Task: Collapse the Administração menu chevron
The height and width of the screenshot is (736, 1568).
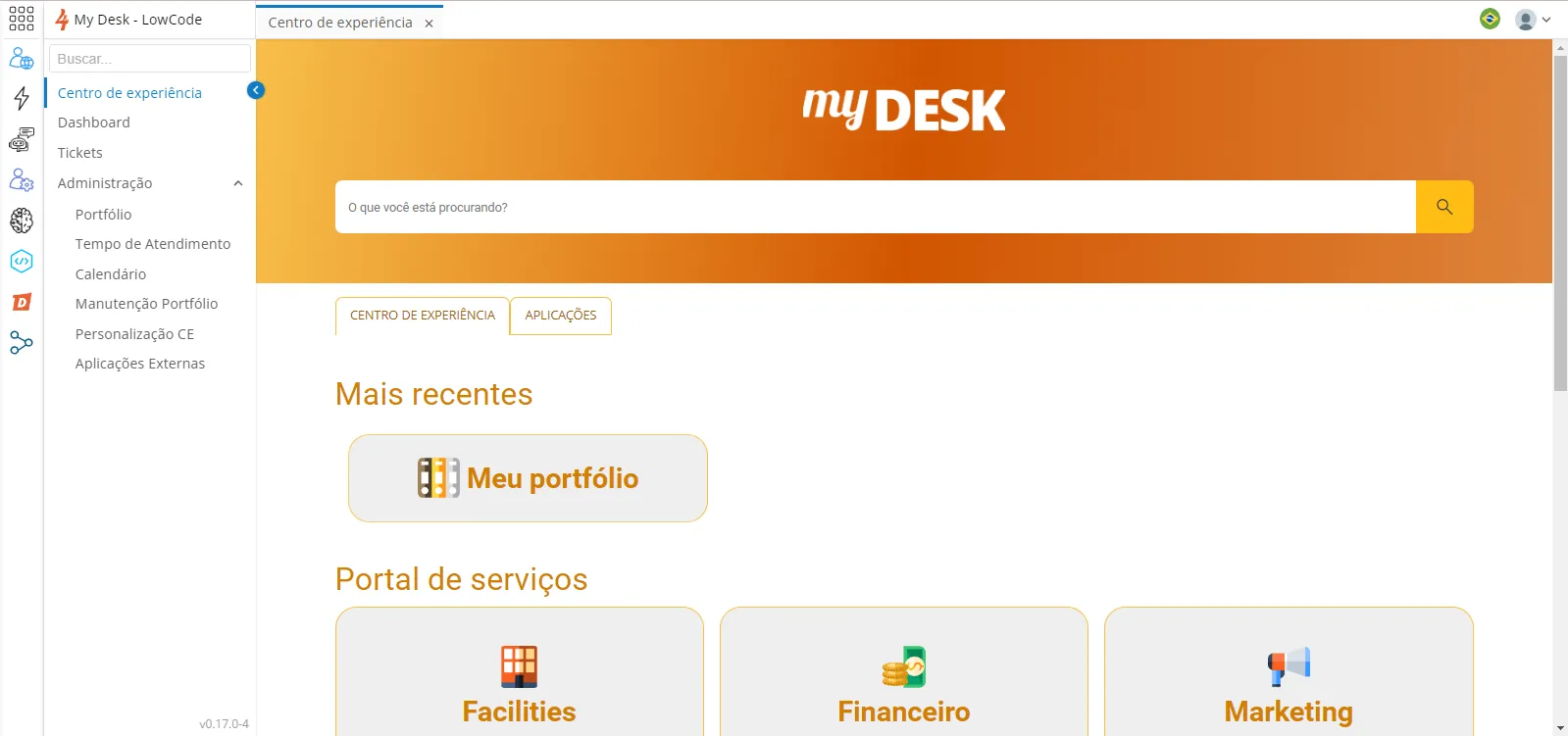Action: [237, 183]
